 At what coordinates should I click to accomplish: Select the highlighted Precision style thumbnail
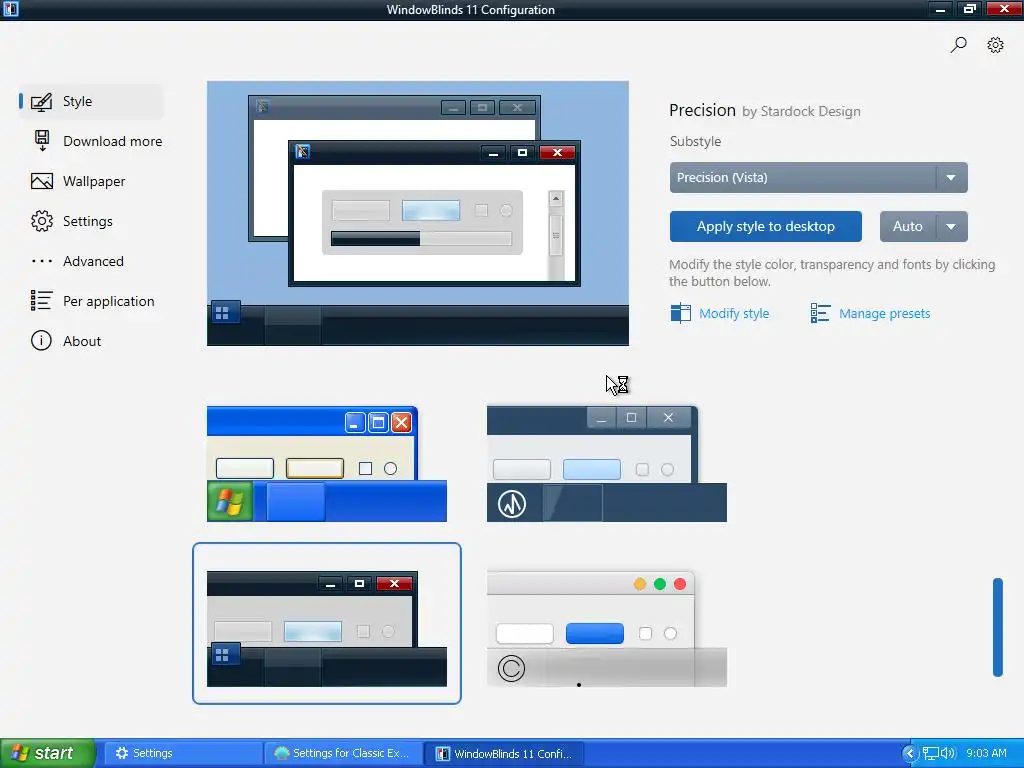tap(327, 624)
